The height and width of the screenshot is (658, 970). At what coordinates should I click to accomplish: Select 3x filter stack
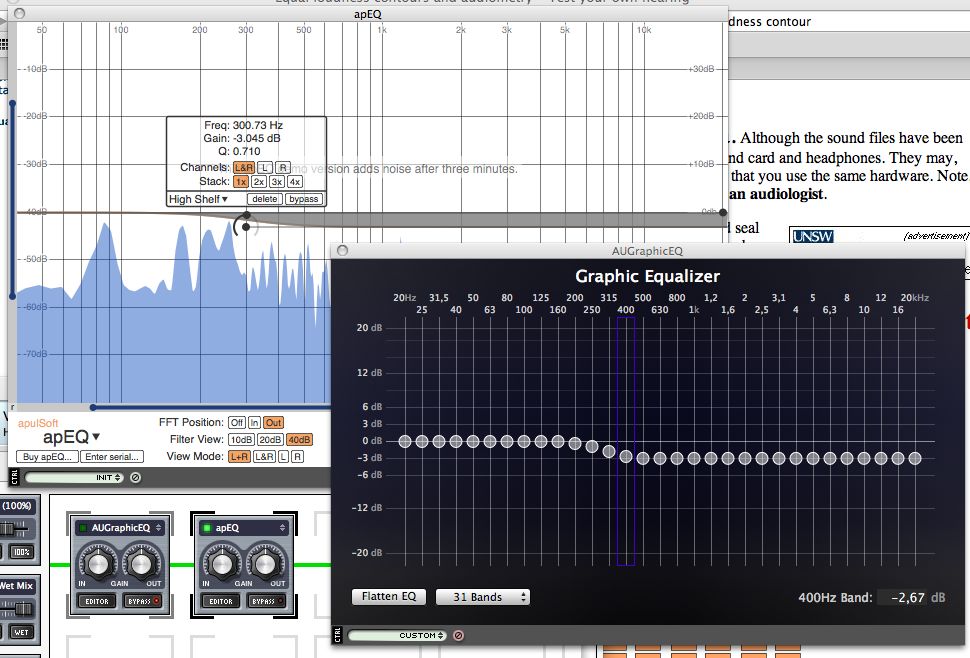pos(277,182)
